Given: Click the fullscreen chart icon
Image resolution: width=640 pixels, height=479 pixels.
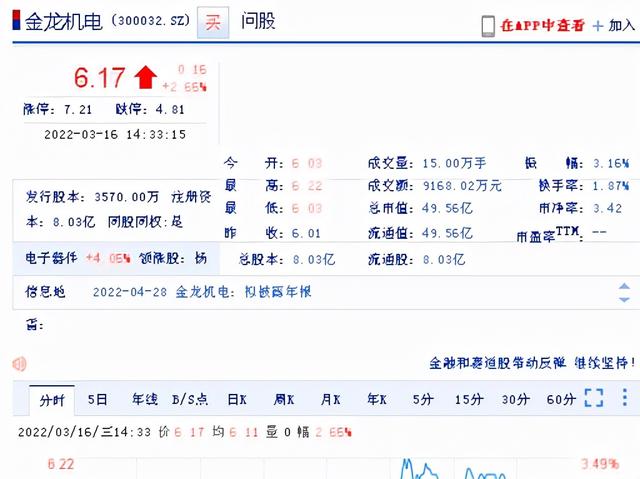Looking at the screenshot, I should click(x=594, y=398).
